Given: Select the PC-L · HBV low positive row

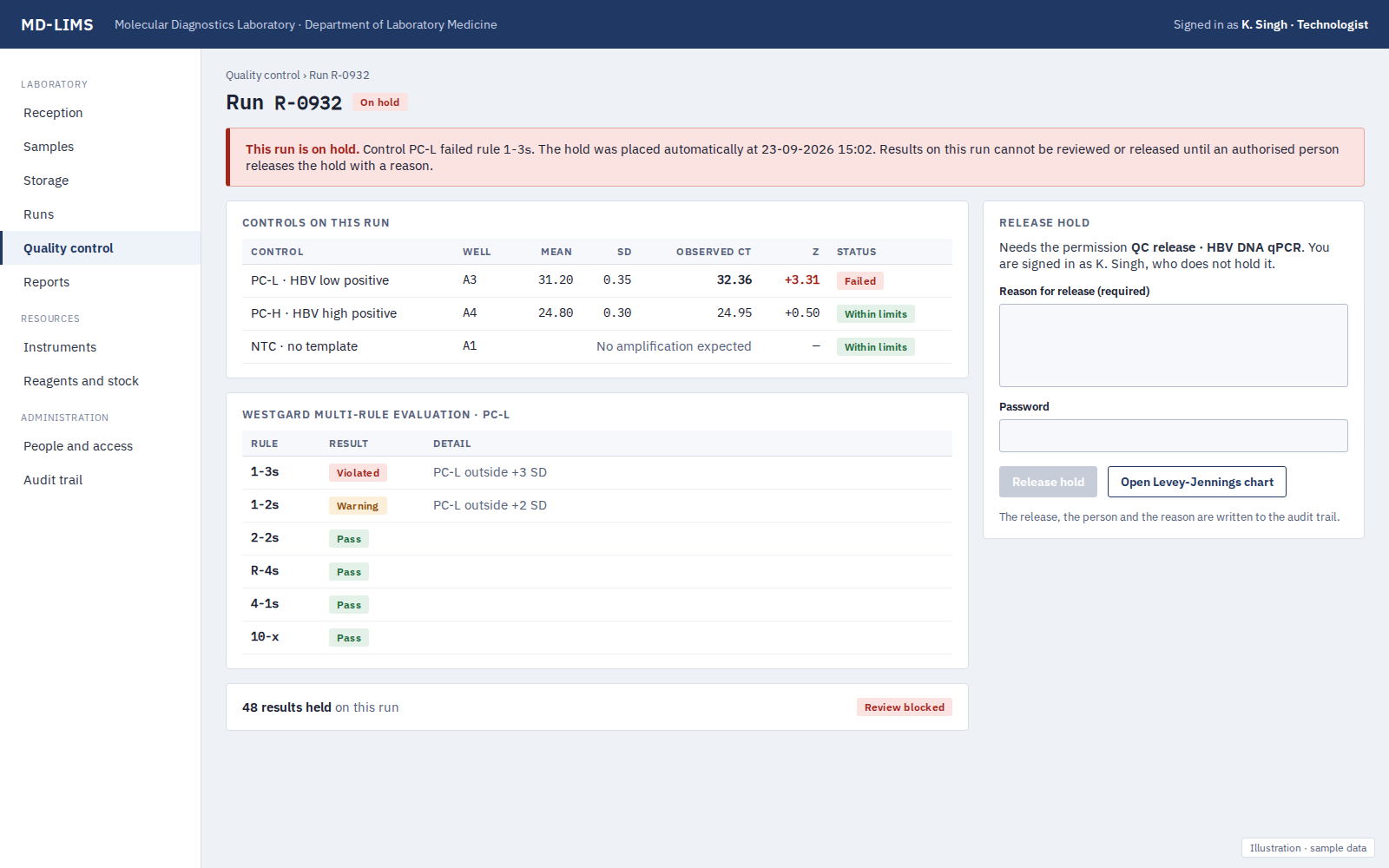Looking at the screenshot, I should coord(597,280).
